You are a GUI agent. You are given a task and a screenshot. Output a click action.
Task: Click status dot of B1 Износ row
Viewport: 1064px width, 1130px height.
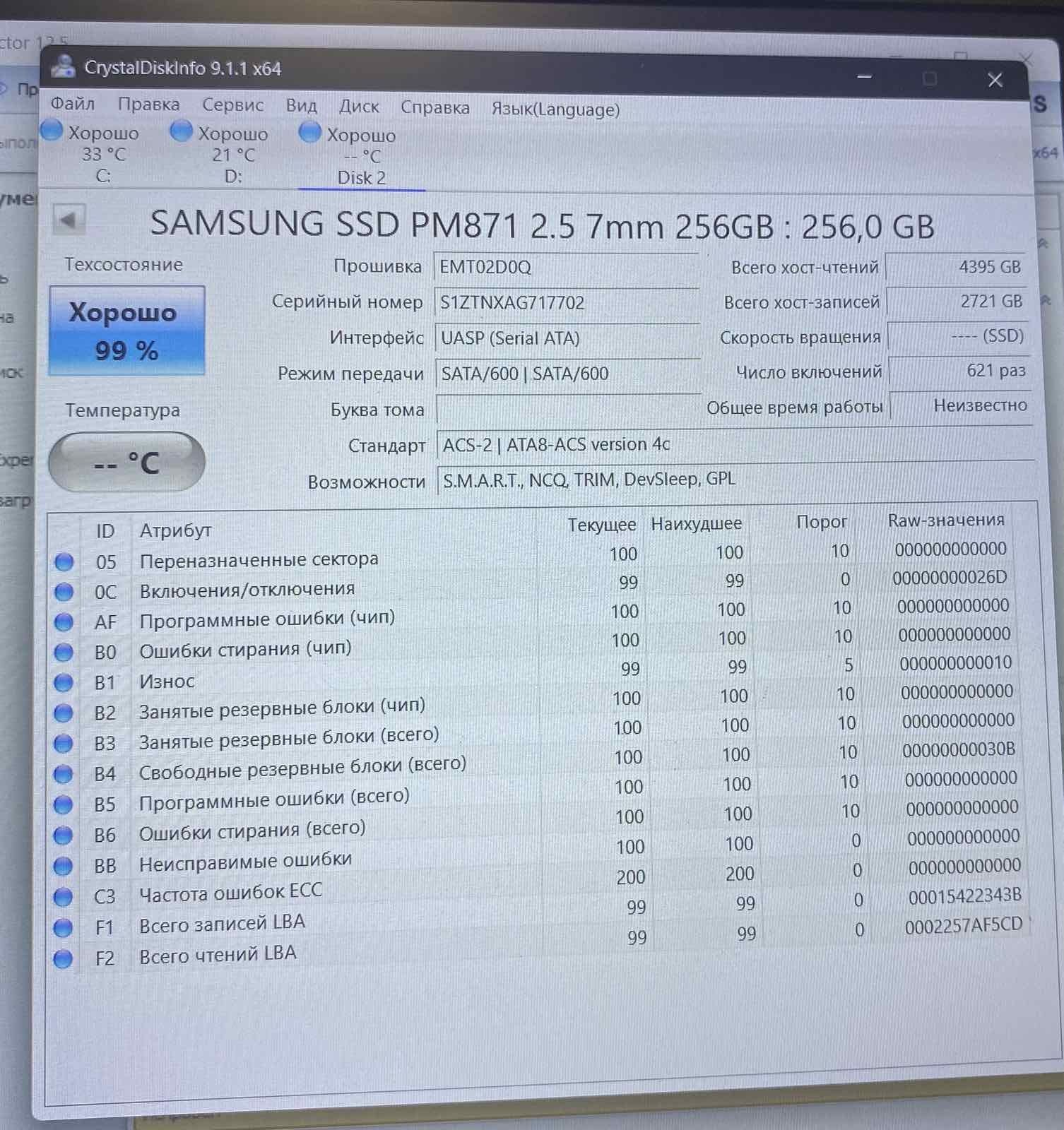(x=64, y=683)
